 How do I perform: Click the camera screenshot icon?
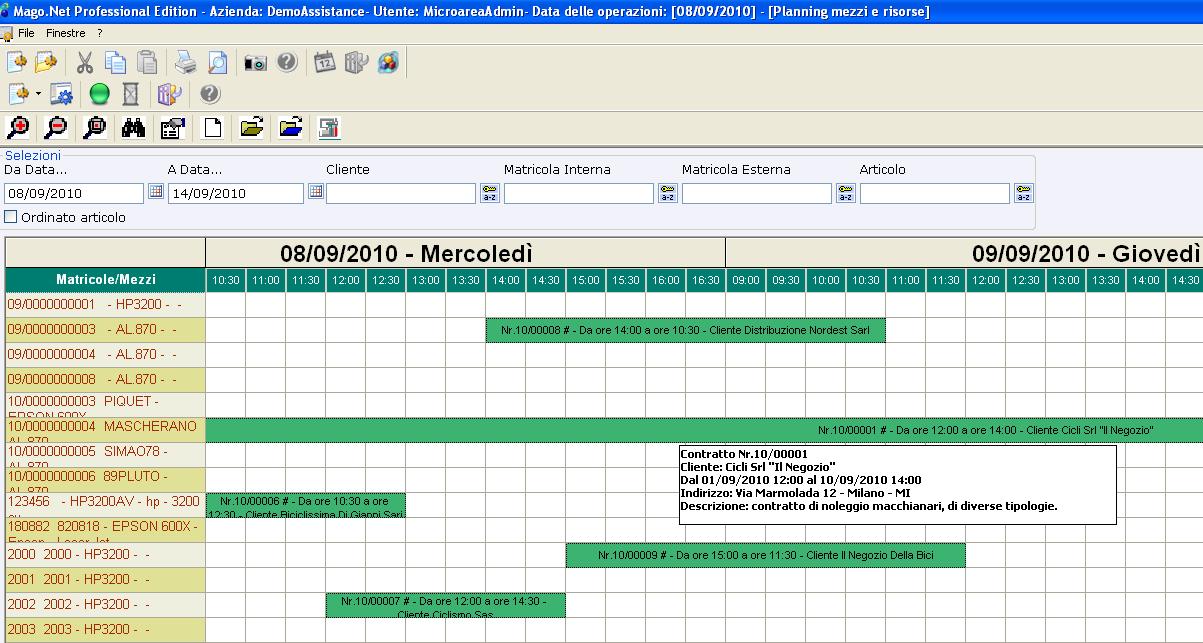(256, 62)
